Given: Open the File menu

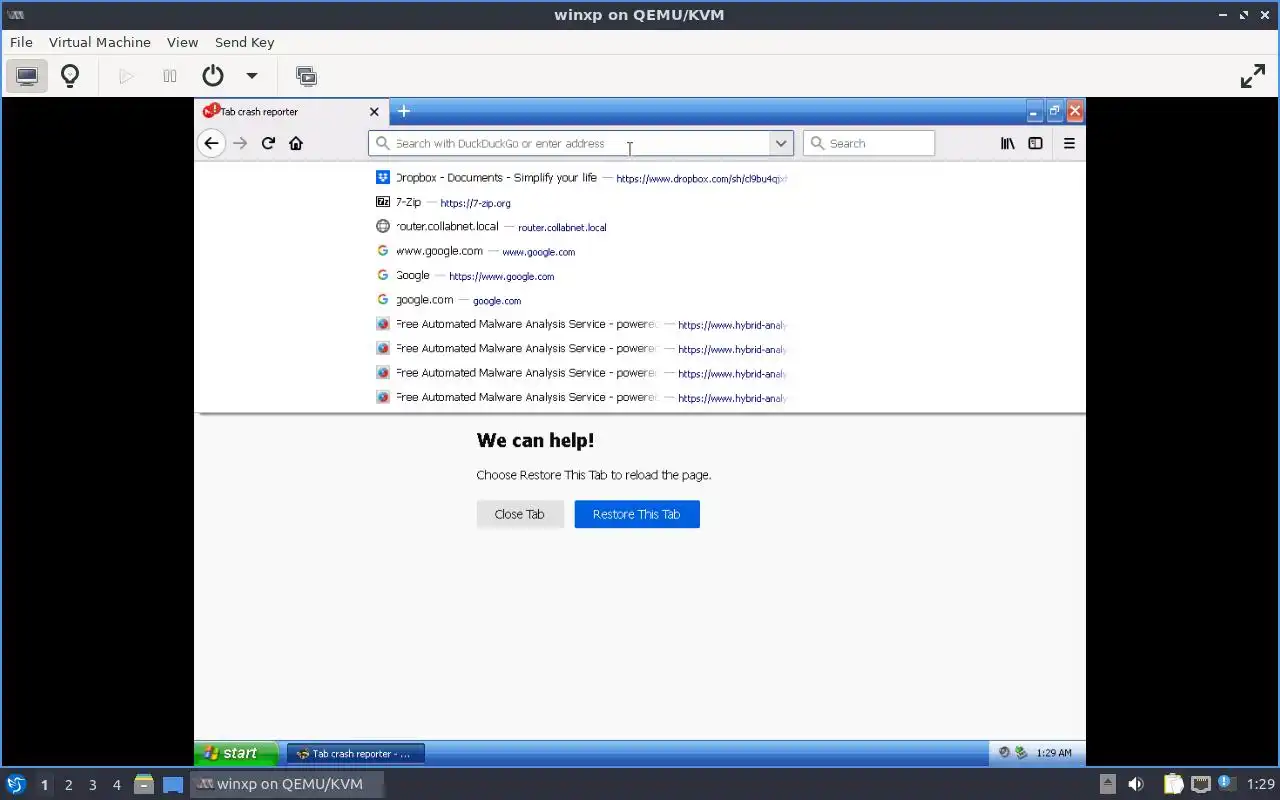Looking at the screenshot, I should 21,42.
